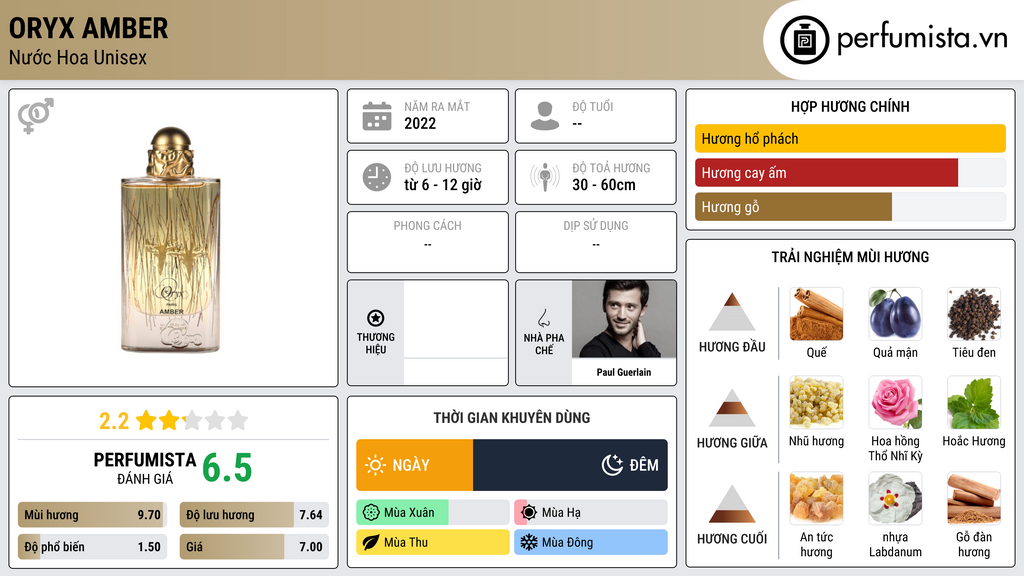Click the flower icon for Mùa Xuân
This screenshot has height=576, width=1024.
tap(371, 513)
